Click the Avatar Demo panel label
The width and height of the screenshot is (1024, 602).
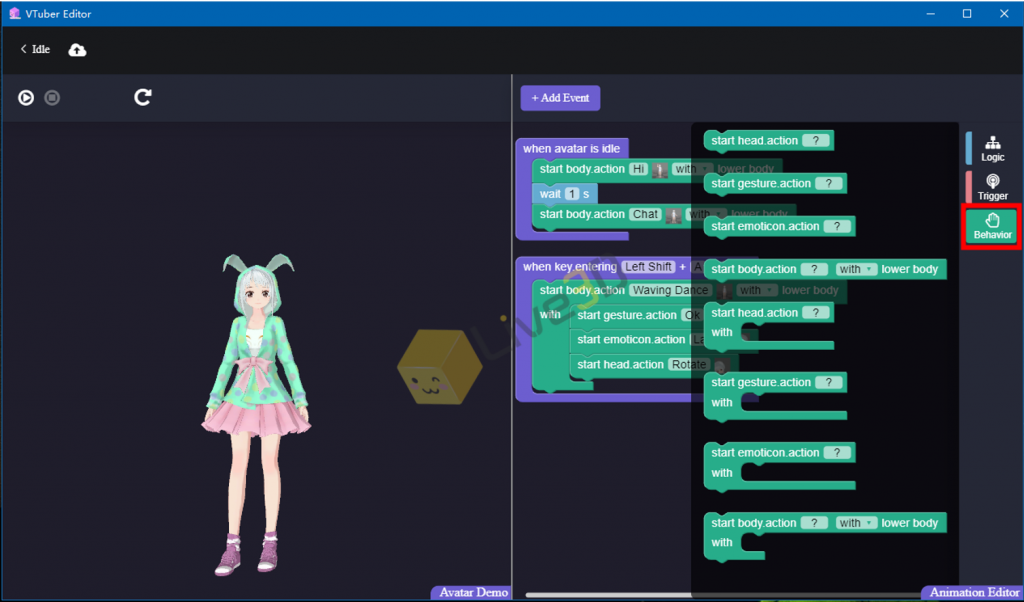(473, 593)
